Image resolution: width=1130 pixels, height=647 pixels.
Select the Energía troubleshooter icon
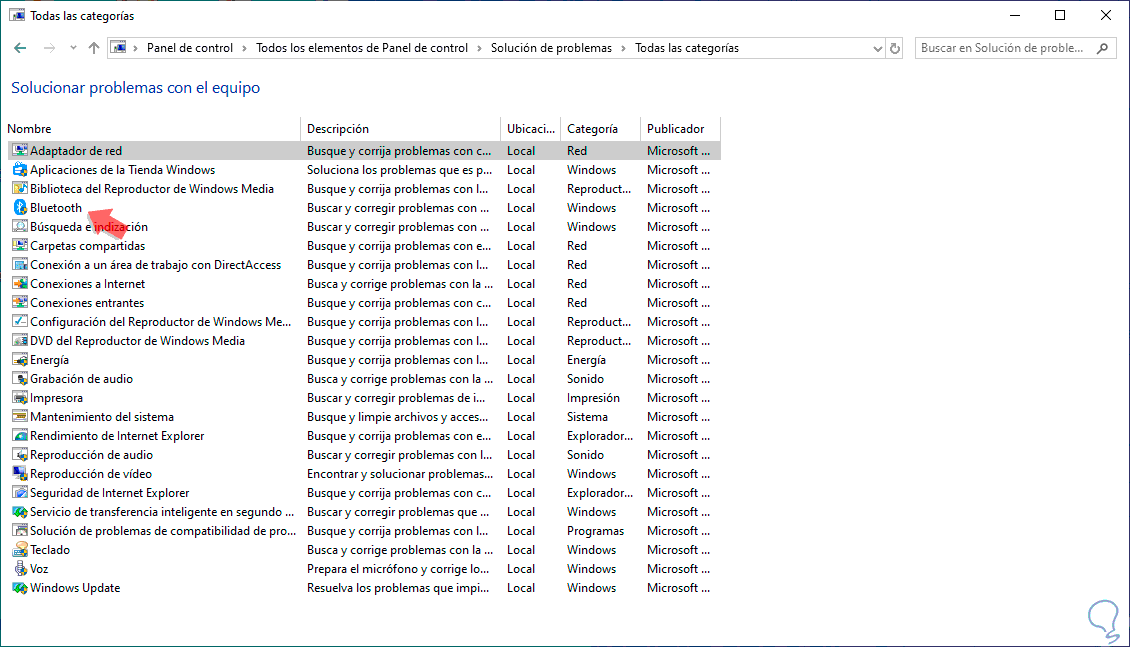(19, 360)
